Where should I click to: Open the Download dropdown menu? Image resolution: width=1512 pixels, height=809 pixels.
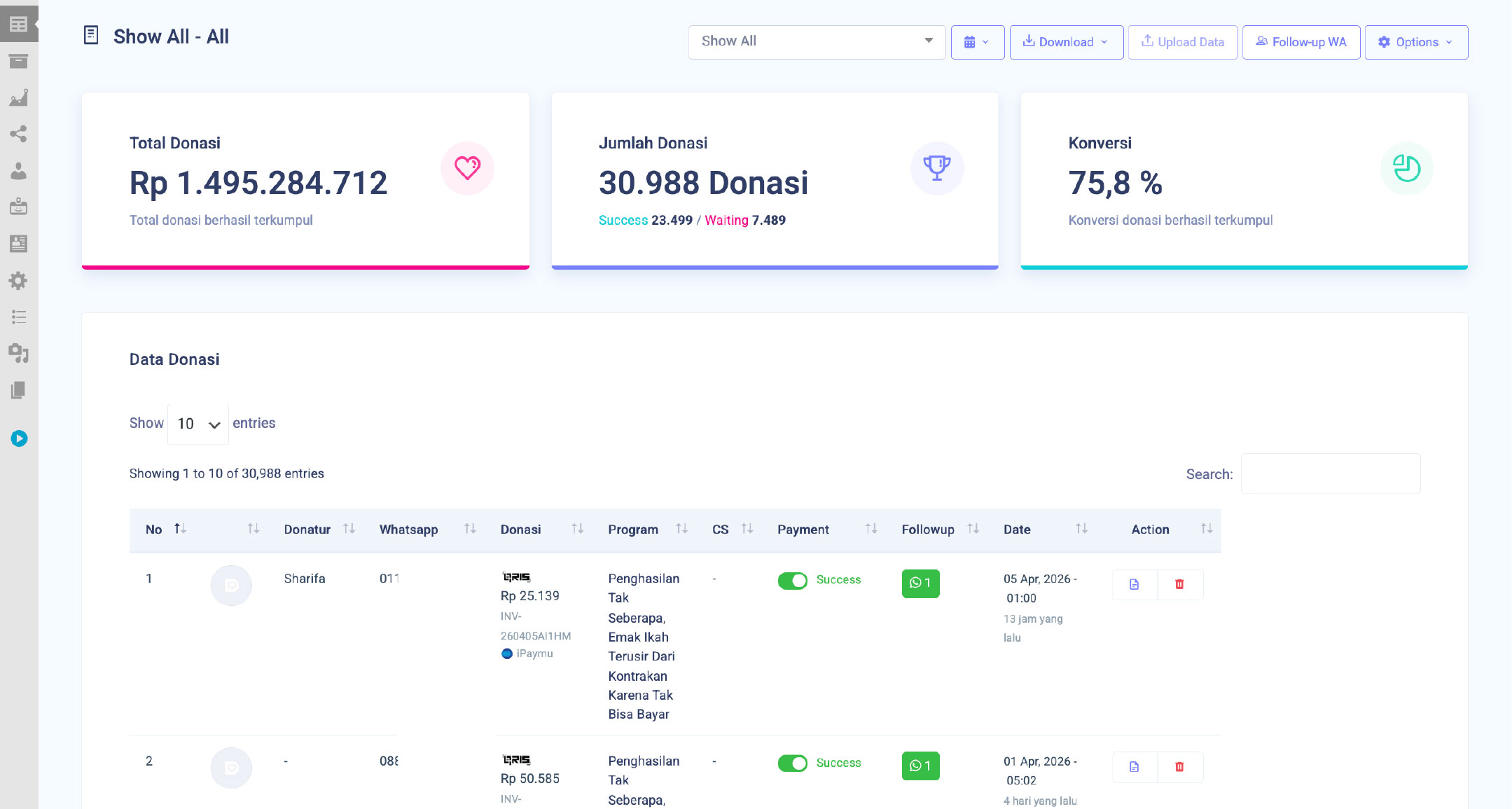coord(1066,42)
